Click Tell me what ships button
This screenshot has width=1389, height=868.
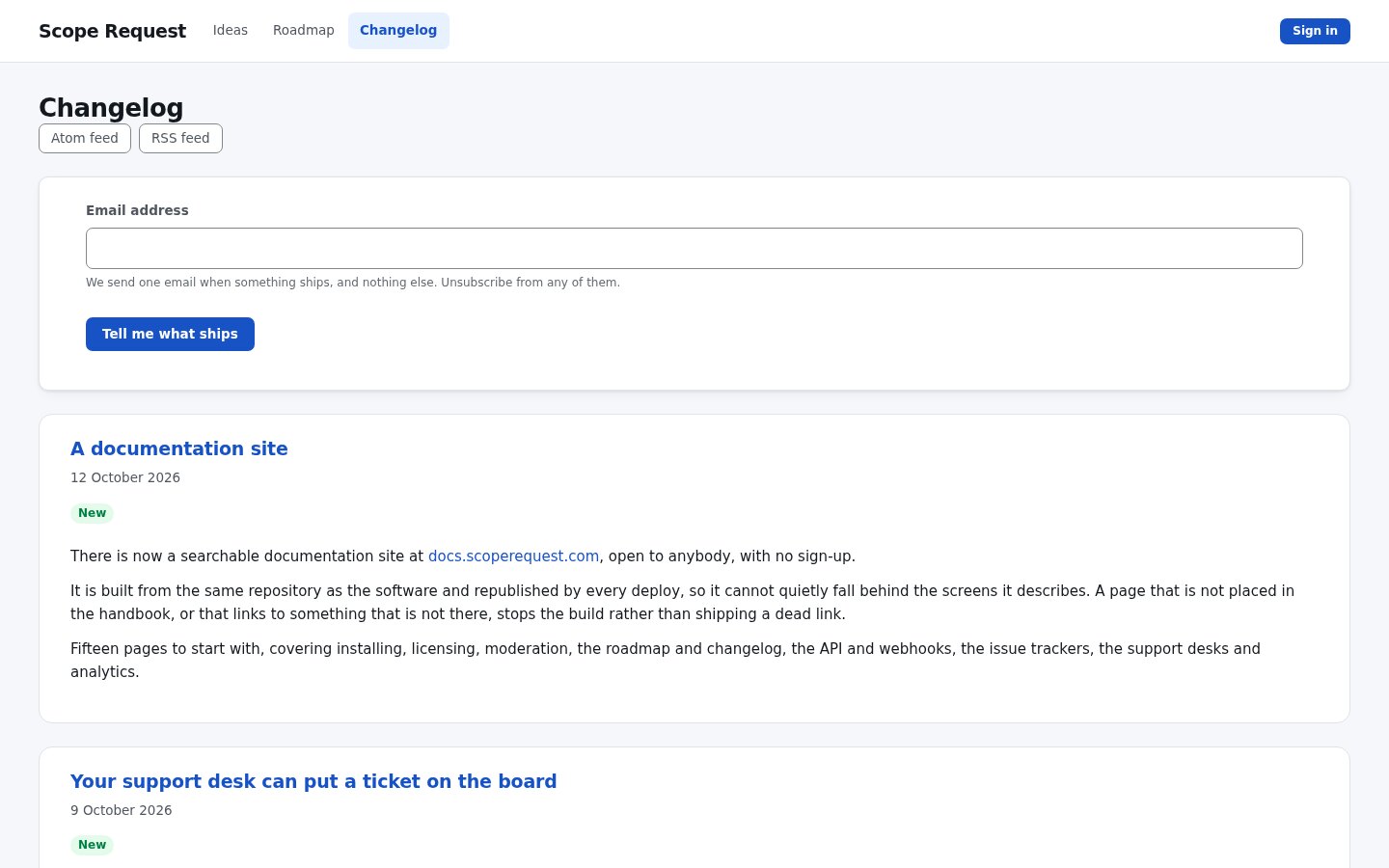tap(170, 334)
